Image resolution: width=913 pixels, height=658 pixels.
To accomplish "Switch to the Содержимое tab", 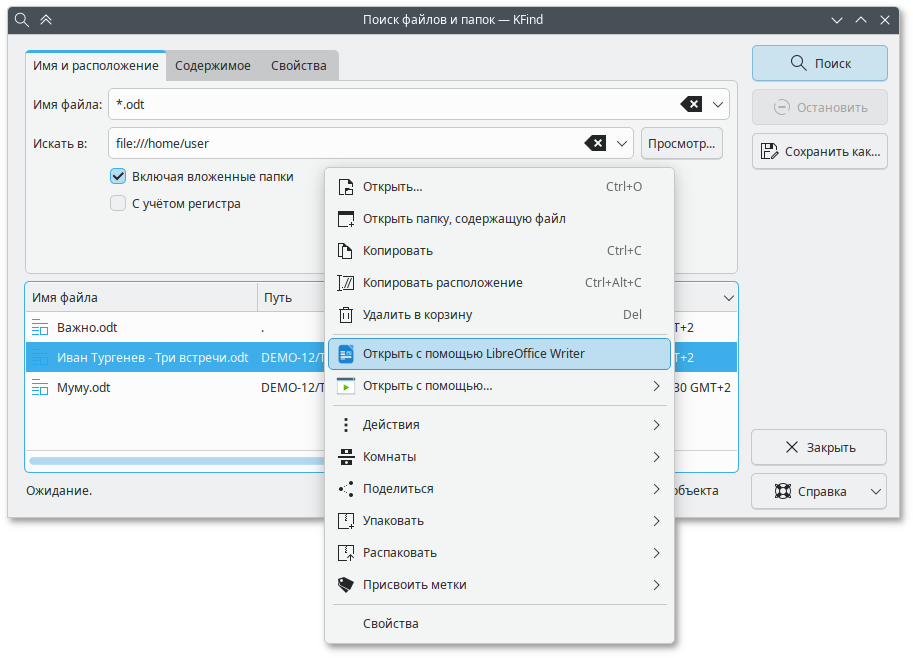I will point(212,66).
